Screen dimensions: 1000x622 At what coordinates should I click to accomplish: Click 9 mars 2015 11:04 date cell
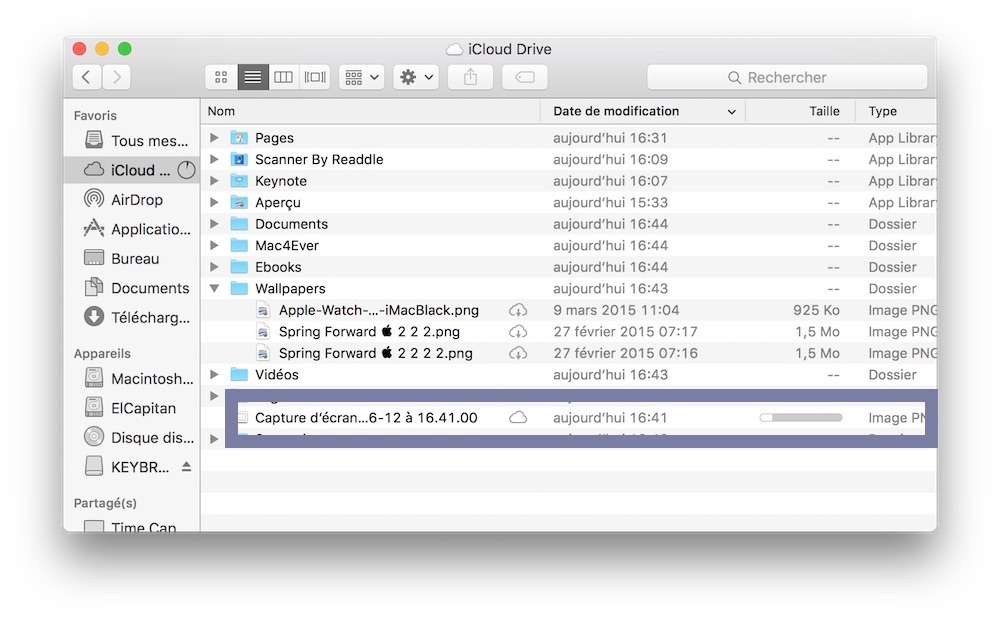(616, 310)
